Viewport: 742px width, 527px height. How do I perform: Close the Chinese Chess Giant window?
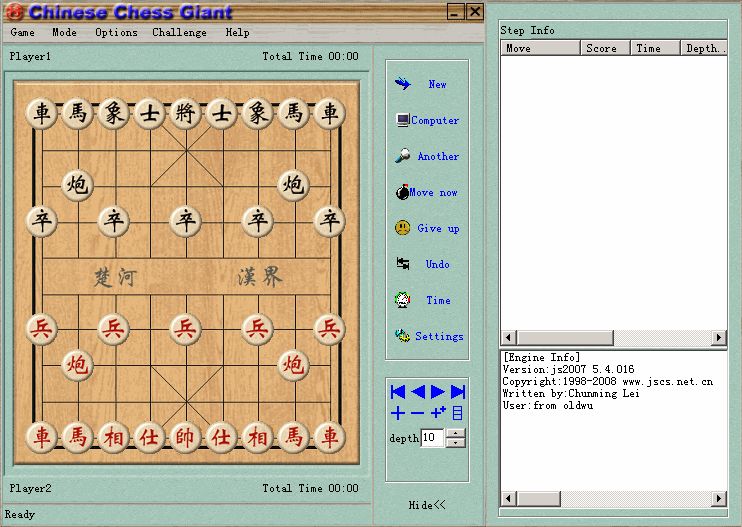point(475,12)
